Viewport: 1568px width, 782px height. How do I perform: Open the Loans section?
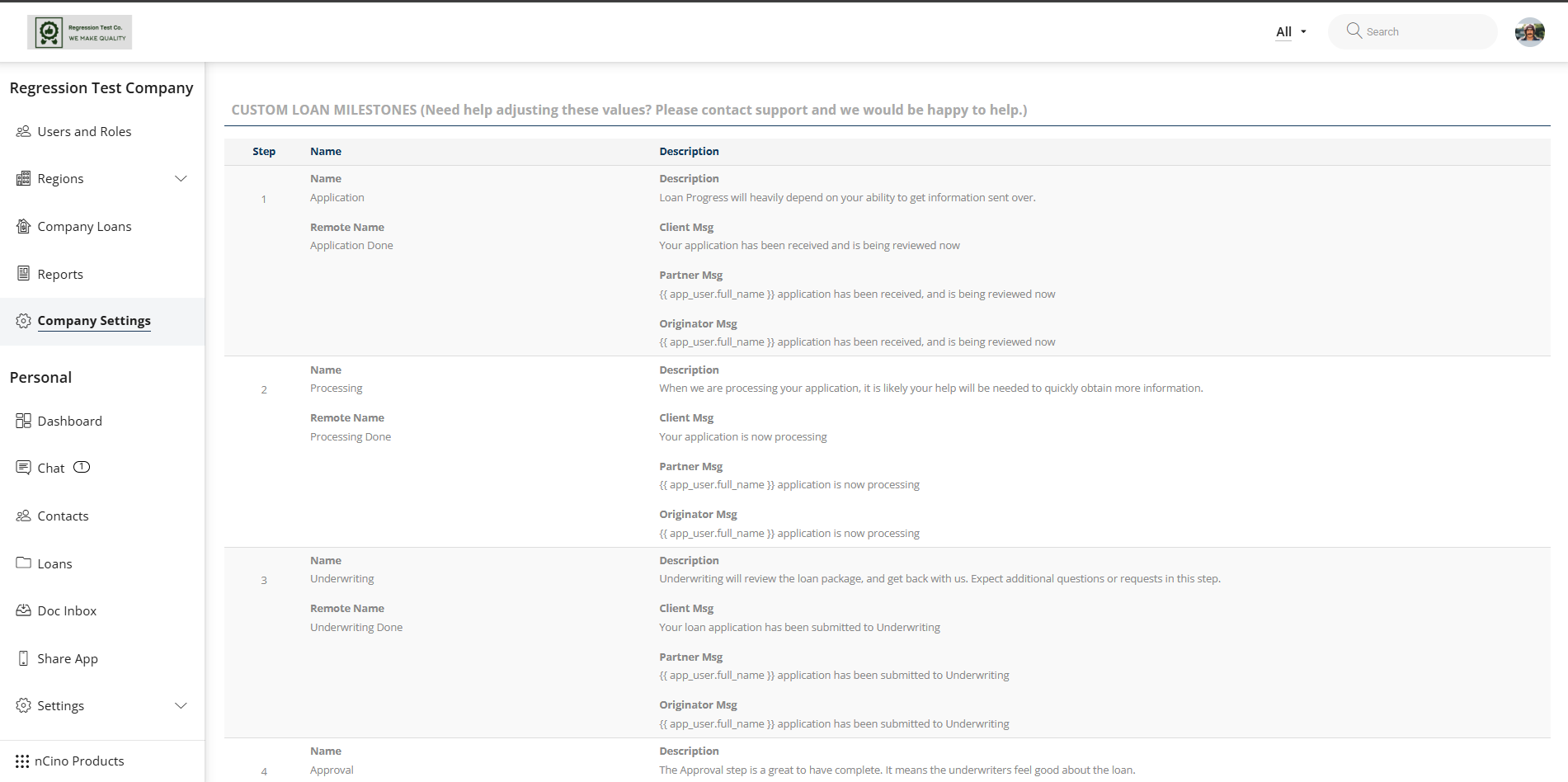[x=54, y=563]
